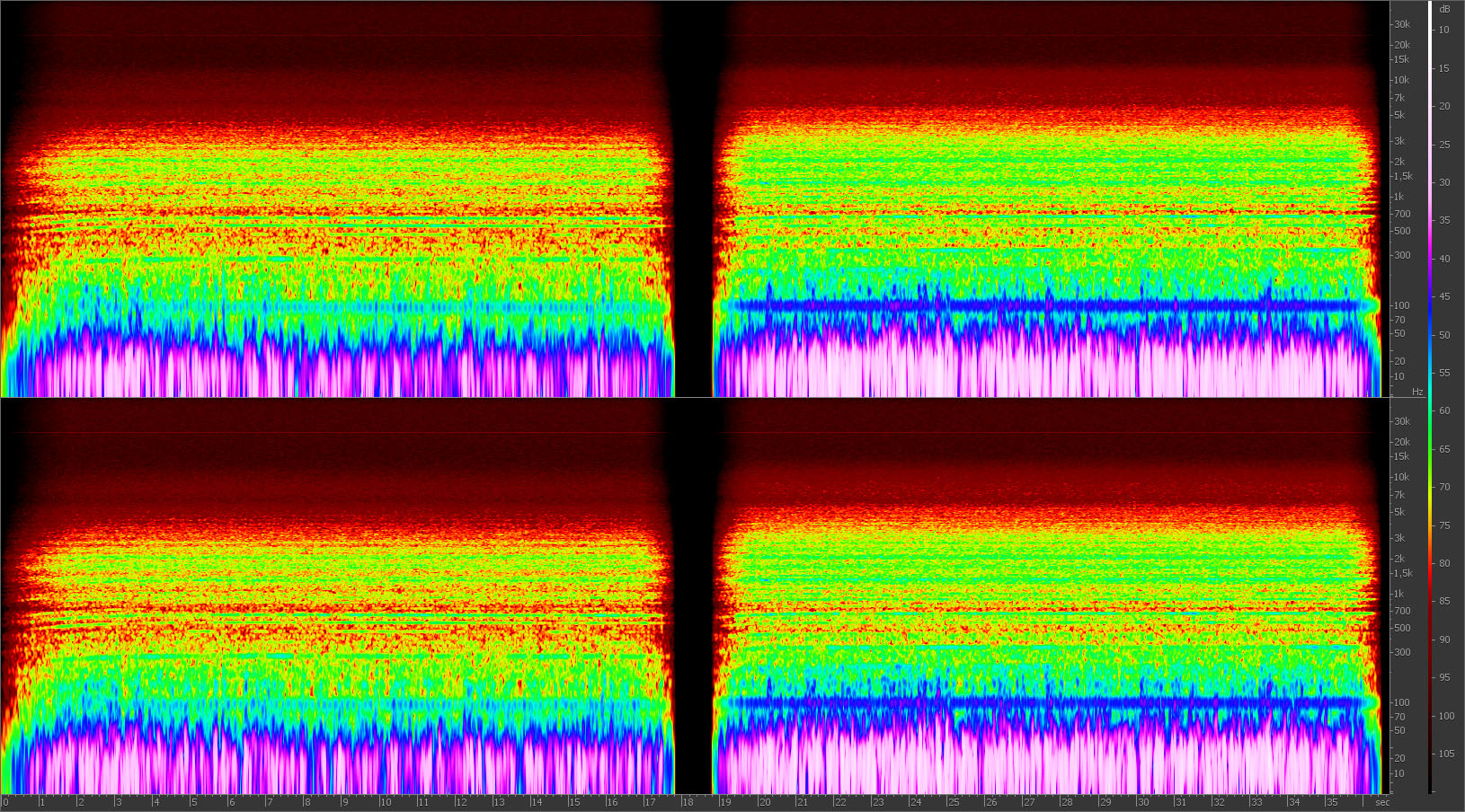Click the 0-second start of the time ruler
This screenshot has height=812, width=1465.
pyautogui.click(x=5, y=802)
